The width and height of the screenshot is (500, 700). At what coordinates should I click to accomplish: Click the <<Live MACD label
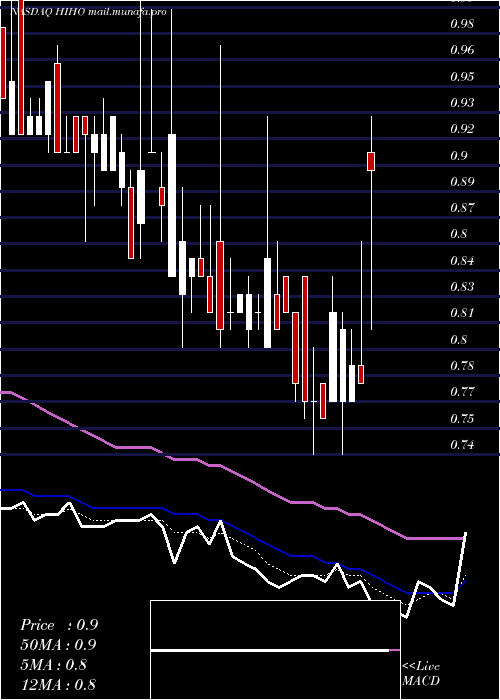click(421, 674)
